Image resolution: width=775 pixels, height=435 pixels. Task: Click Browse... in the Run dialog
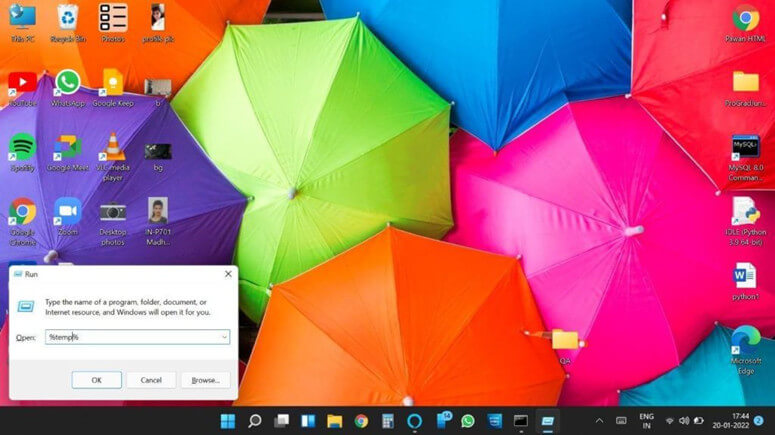[206, 380]
